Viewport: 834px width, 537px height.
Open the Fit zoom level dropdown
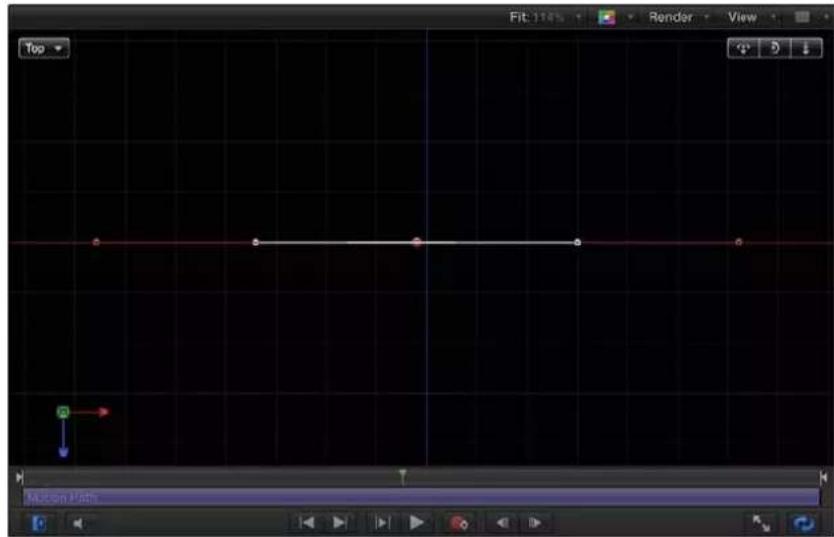[545, 18]
